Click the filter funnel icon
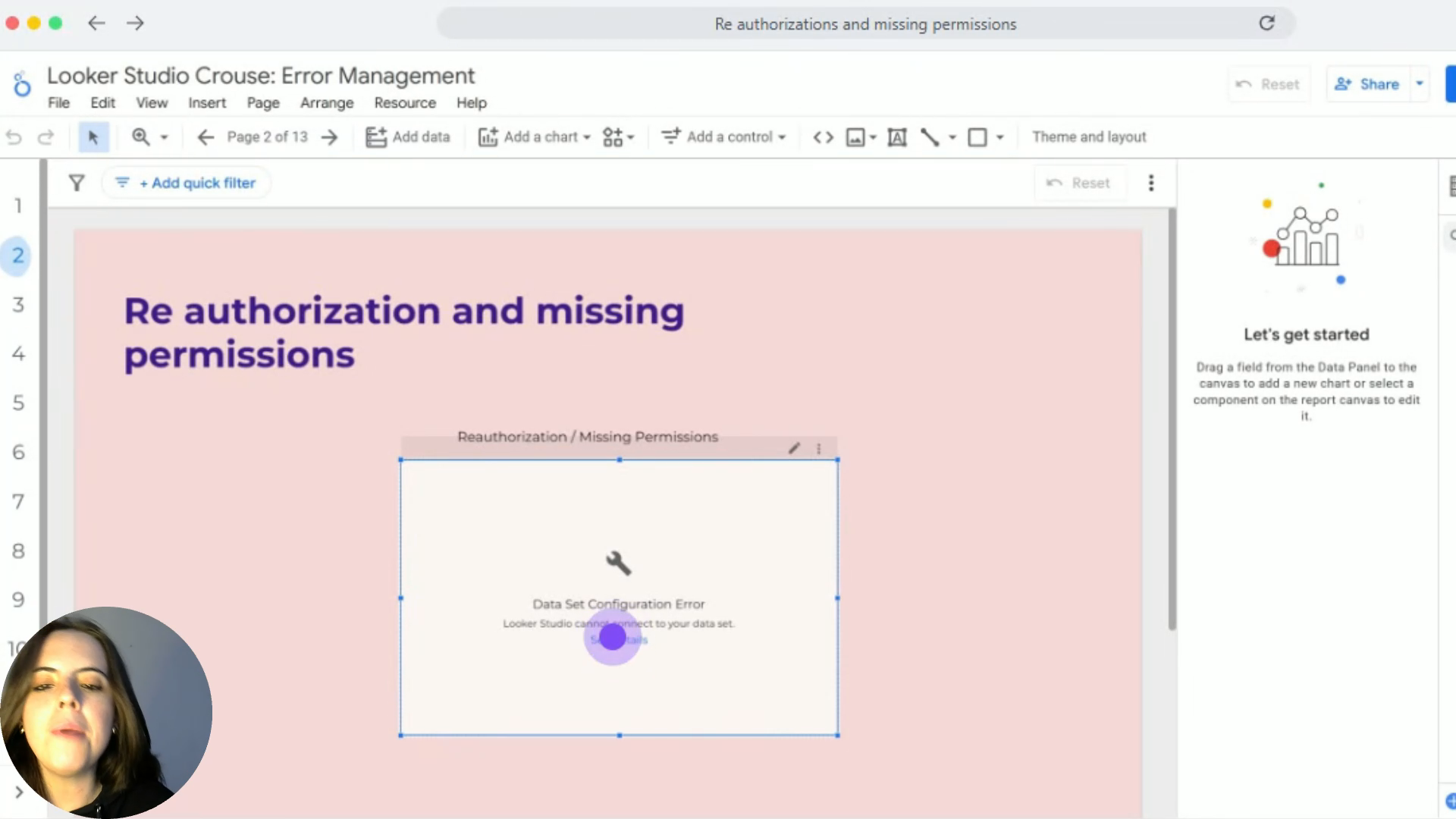The width and height of the screenshot is (1456, 819). point(77,183)
